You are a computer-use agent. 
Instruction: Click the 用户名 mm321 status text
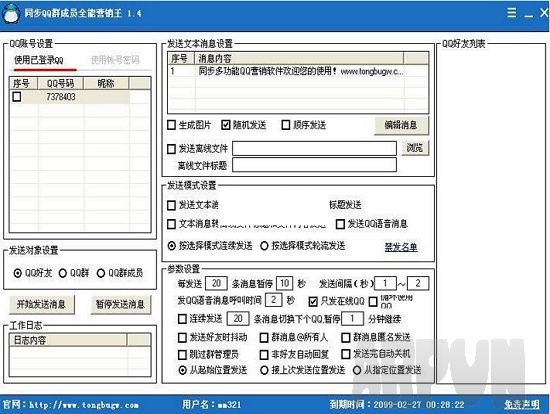pos(212,405)
